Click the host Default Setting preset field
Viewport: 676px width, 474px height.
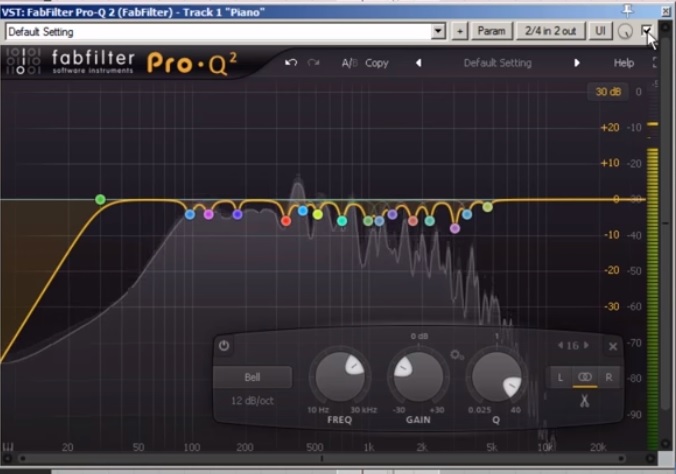(219, 31)
